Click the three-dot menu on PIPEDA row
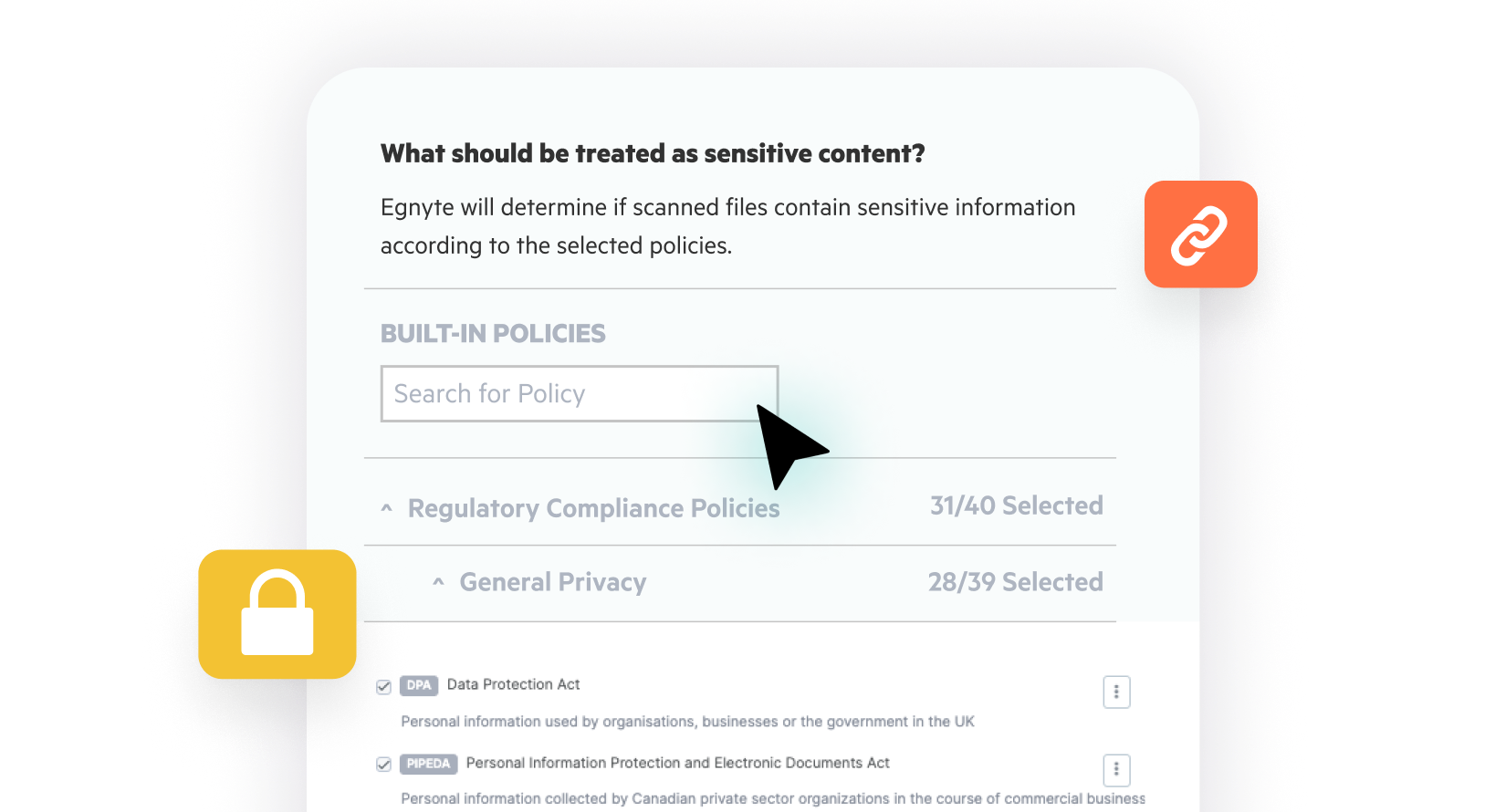This screenshot has width=1495, height=812. tap(1116, 771)
